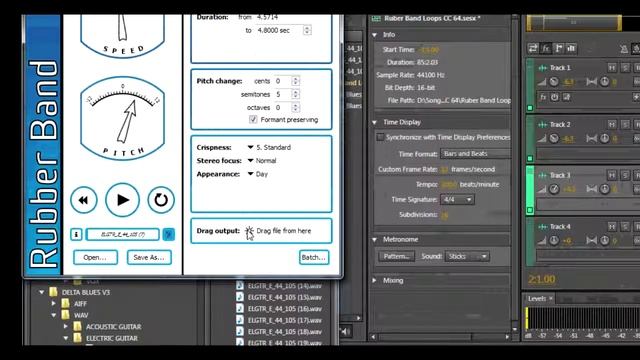Click the 'Drag file from here' output icon
The height and width of the screenshot is (360, 640).
249,231
